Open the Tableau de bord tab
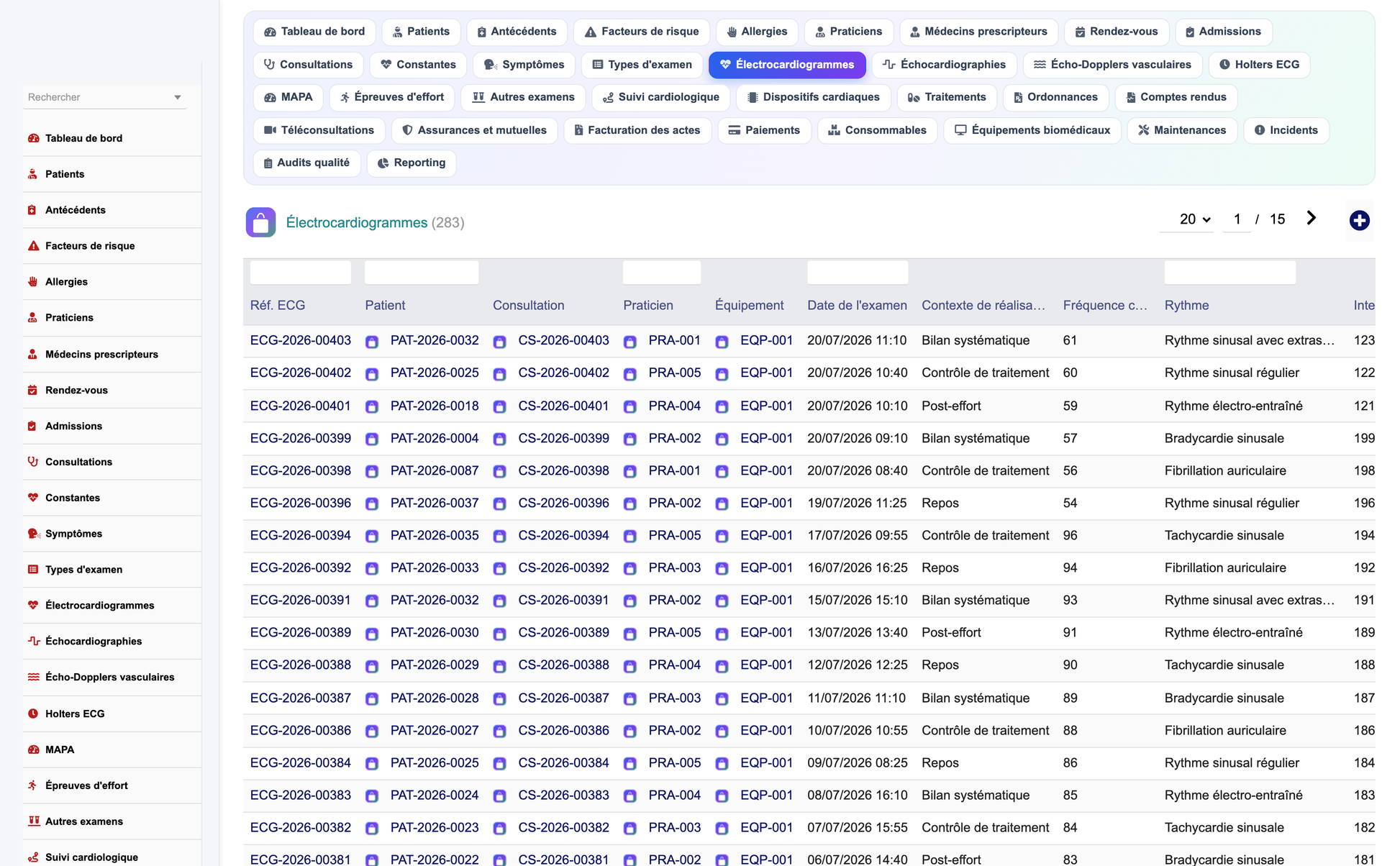 [x=314, y=32]
